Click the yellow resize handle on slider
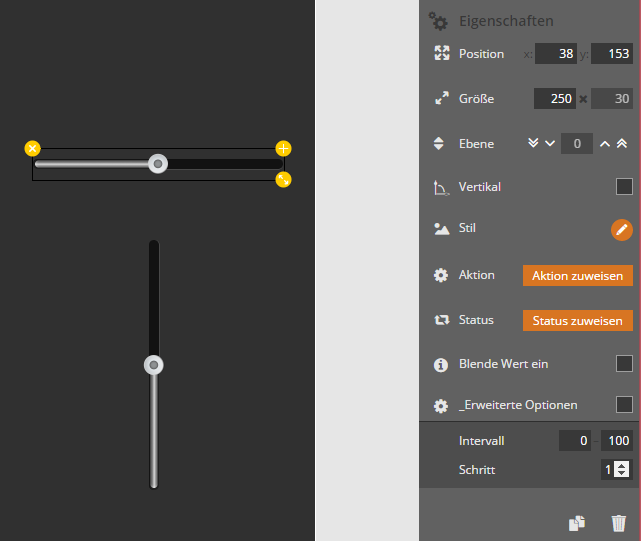Viewport: 641px width, 541px height. [x=283, y=180]
